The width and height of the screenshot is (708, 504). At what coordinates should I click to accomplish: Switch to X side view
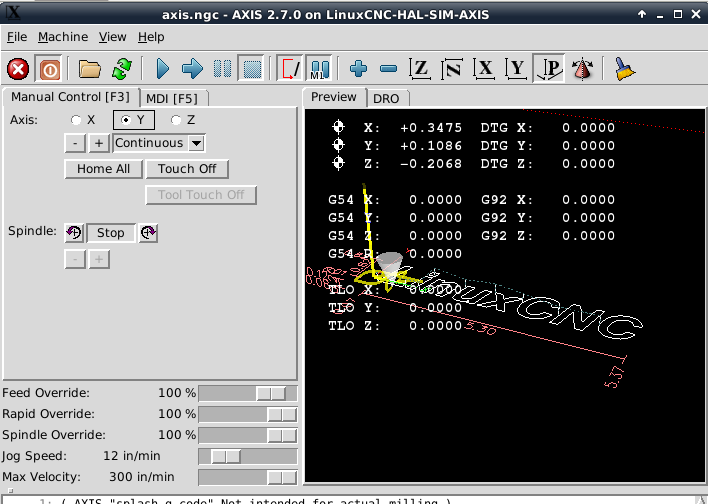(484, 69)
